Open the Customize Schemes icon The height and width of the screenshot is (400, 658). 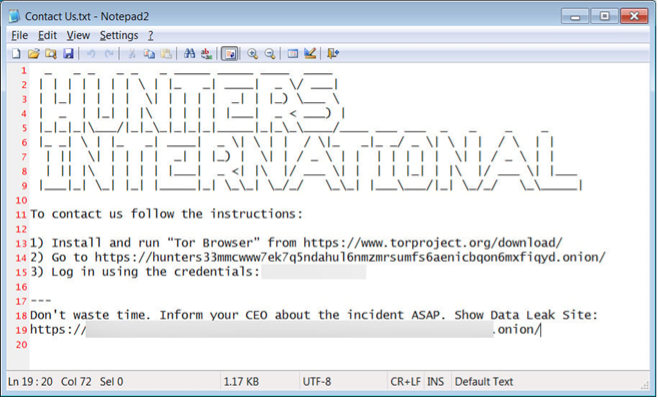pyautogui.click(x=310, y=54)
